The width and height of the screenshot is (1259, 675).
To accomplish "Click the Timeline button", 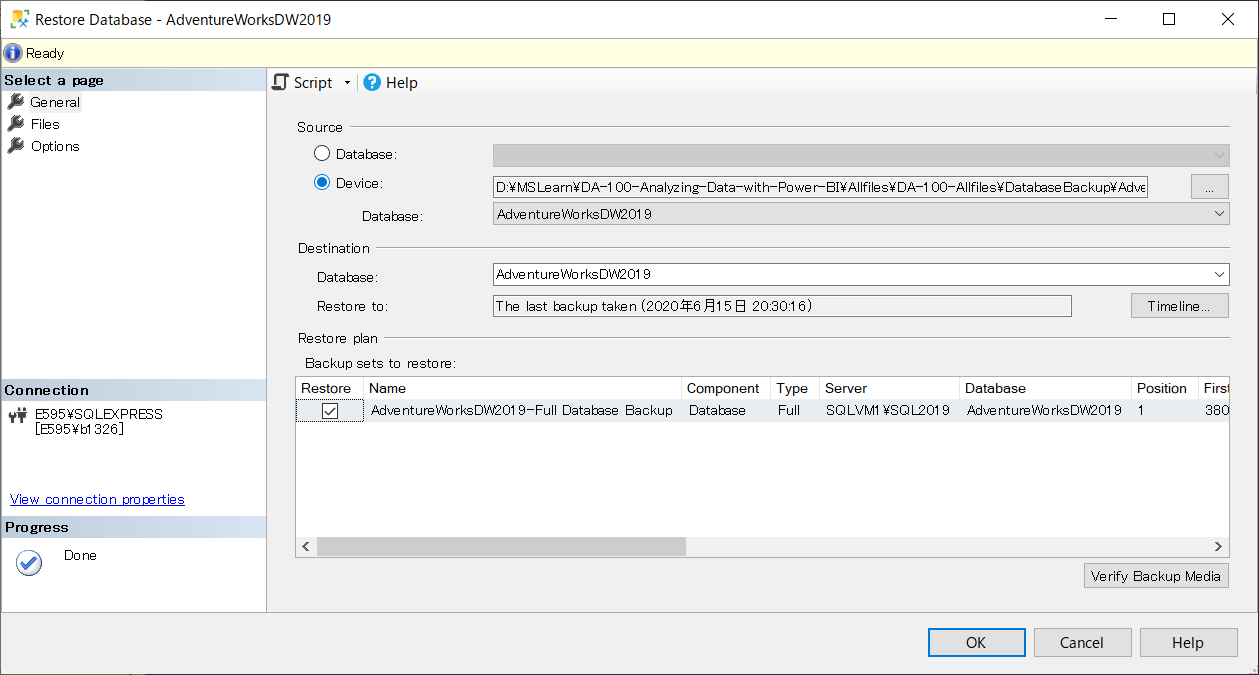I will click(x=1179, y=306).
